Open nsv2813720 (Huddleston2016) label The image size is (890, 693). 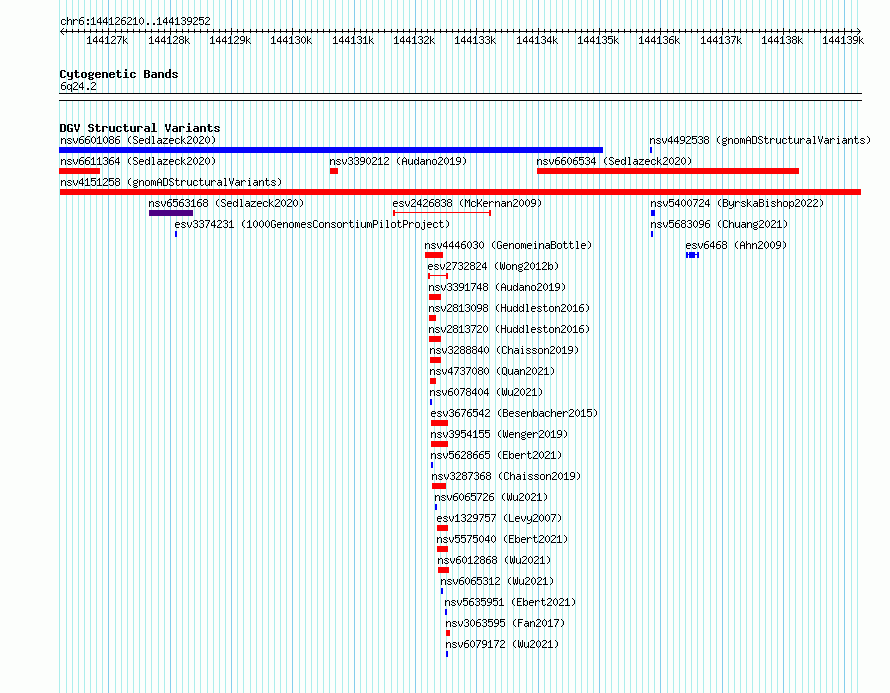(x=509, y=329)
